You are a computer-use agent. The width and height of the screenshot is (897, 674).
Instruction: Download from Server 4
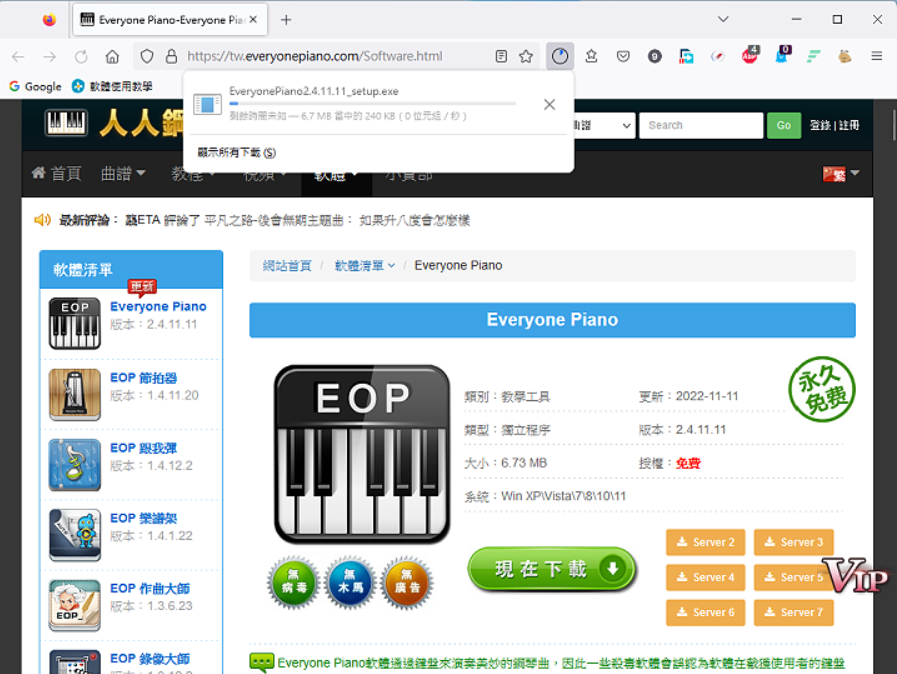[x=705, y=577]
